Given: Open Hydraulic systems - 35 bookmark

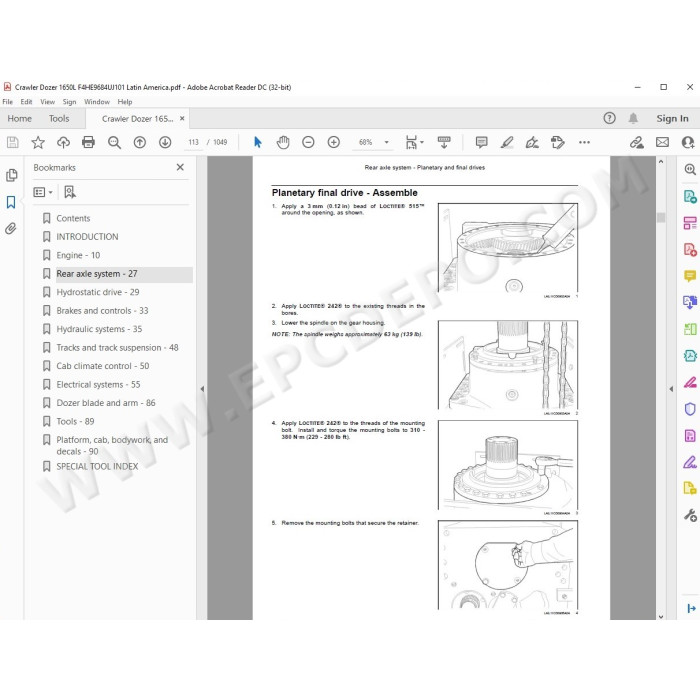Looking at the screenshot, I should tap(99, 329).
